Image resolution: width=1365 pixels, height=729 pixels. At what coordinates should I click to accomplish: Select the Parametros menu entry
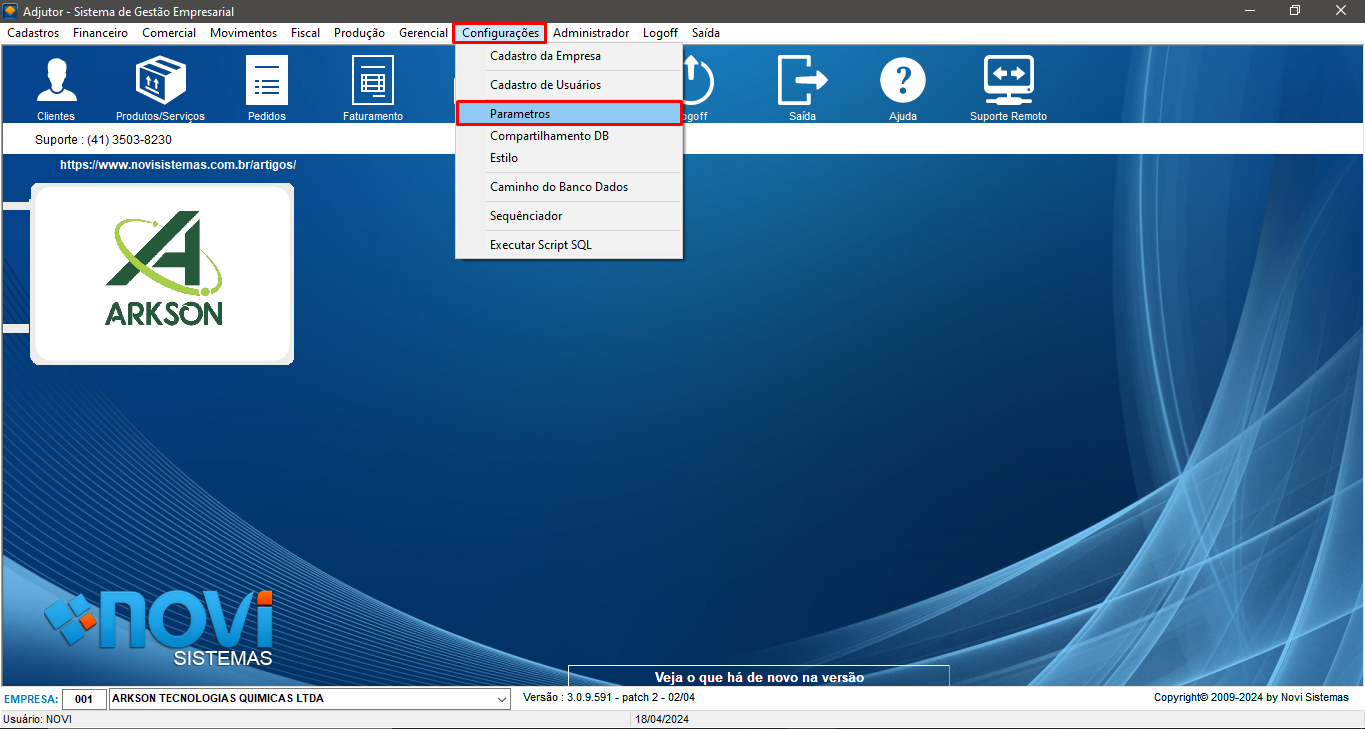coord(569,114)
